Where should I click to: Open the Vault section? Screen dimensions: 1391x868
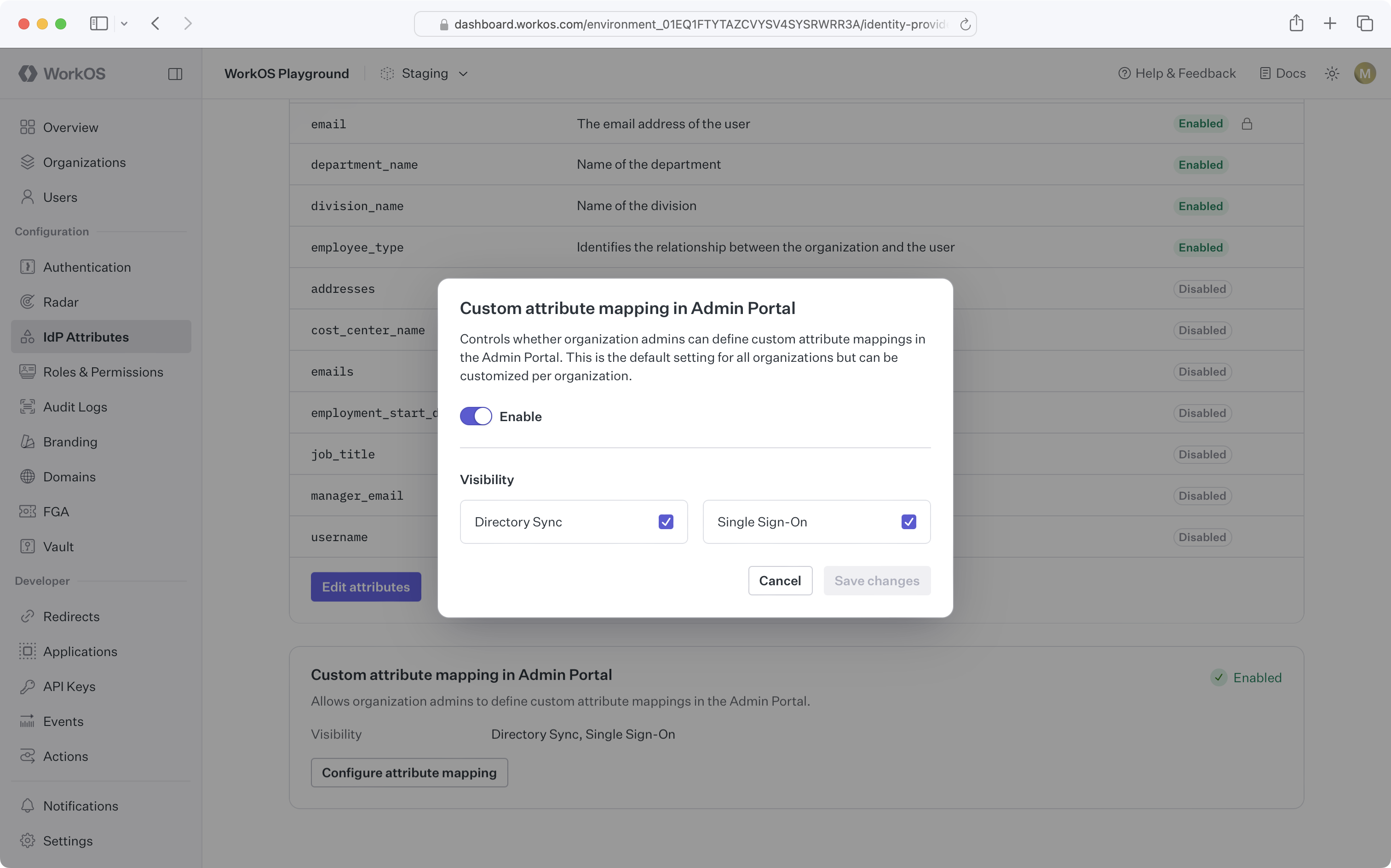coord(58,546)
